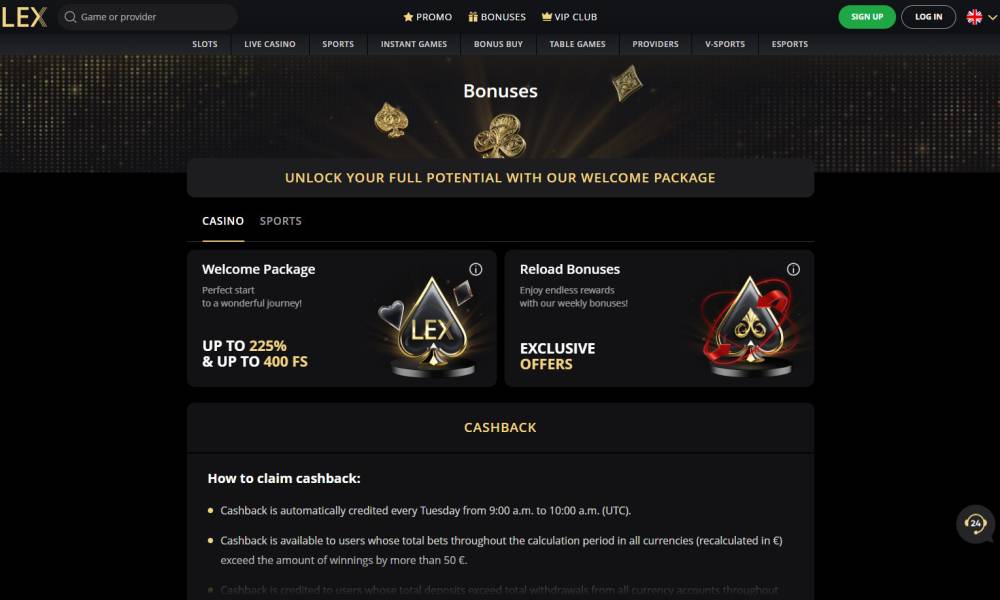Screen dimensions: 1000x600
Task: Go to VIP Club crown link
Action: pos(569,17)
